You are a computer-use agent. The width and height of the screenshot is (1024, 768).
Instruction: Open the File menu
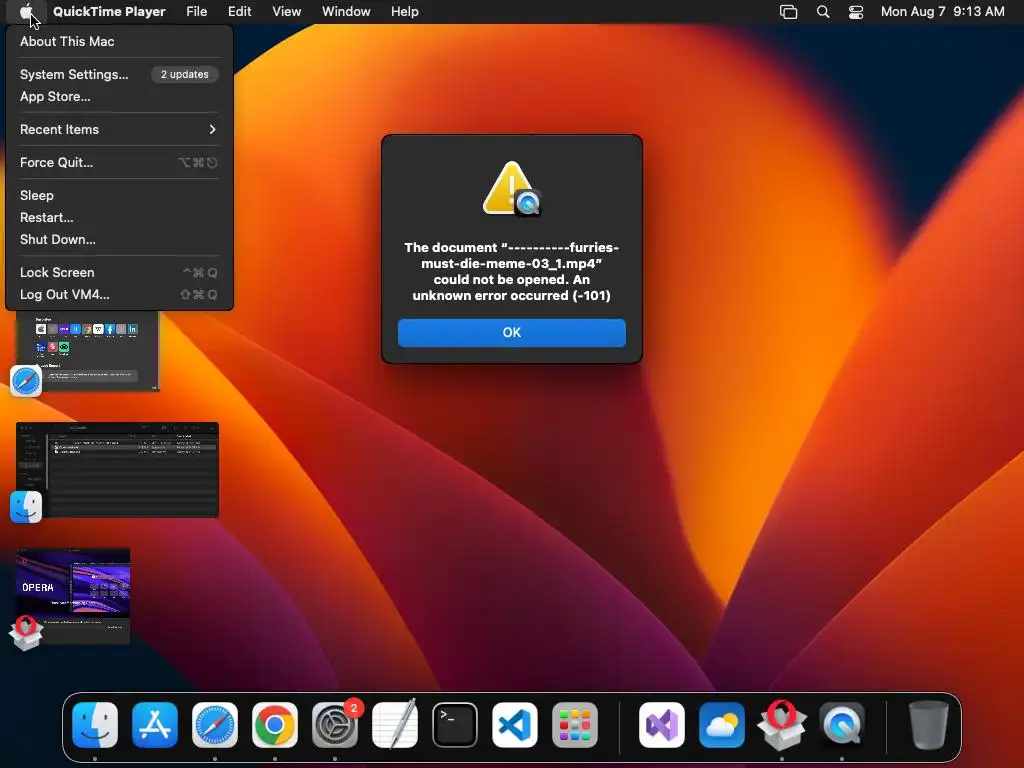[197, 11]
